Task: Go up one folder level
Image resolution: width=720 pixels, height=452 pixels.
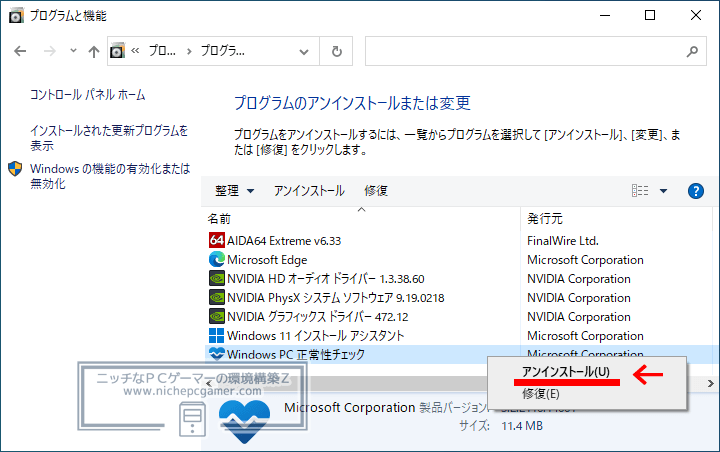Action: coord(94,51)
